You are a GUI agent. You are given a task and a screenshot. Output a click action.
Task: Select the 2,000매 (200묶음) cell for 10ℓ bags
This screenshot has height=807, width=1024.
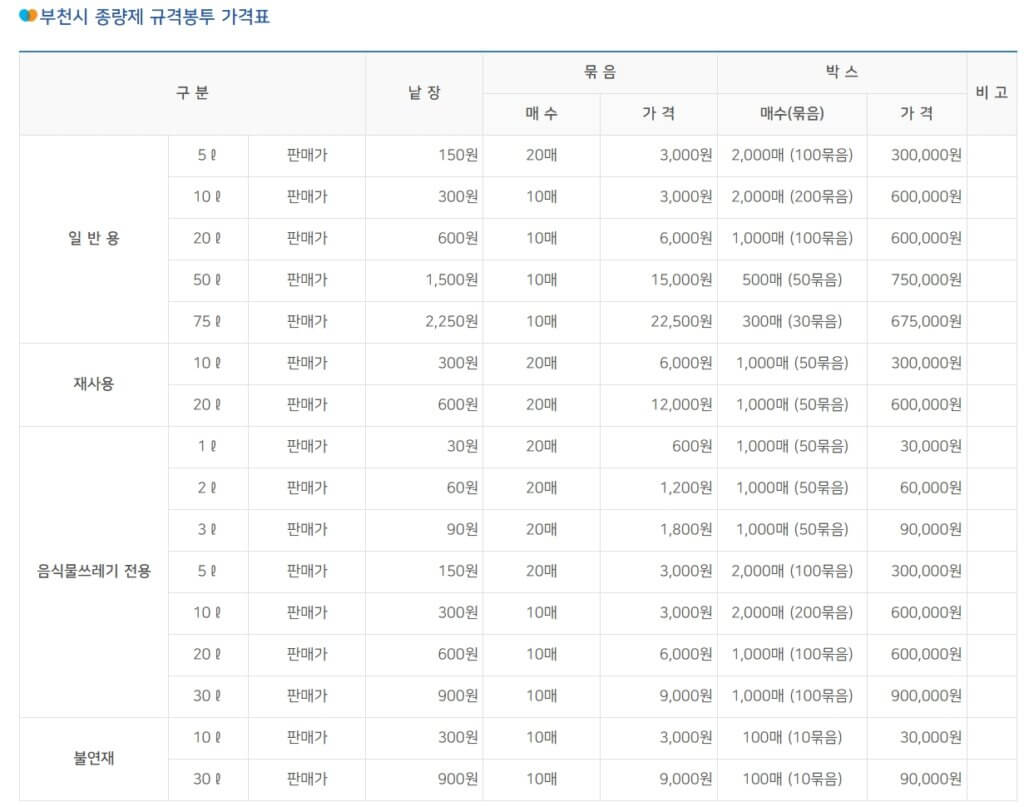pos(790,196)
